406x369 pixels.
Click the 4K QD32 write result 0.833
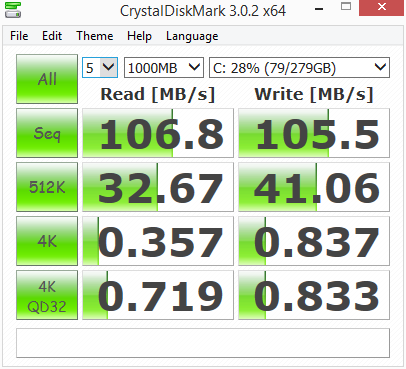click(x=314, y=295)
